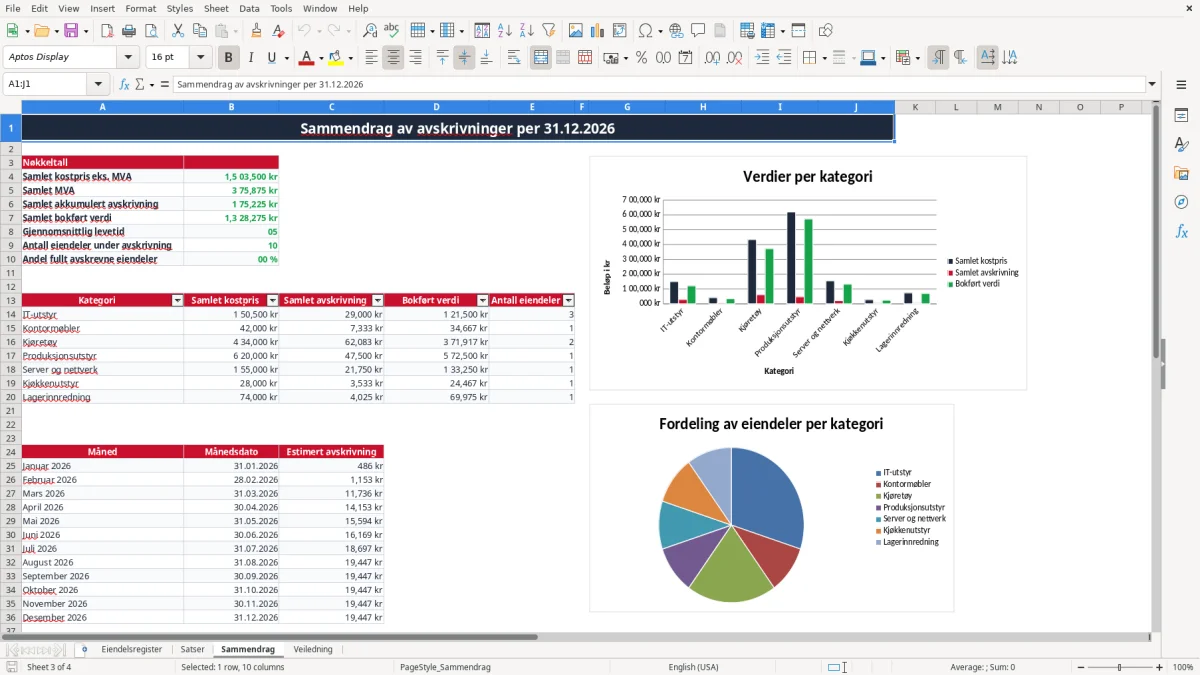Expand the background color dropdown arrow
This screenshot has height=675, width=1200.
pos(350,58)
